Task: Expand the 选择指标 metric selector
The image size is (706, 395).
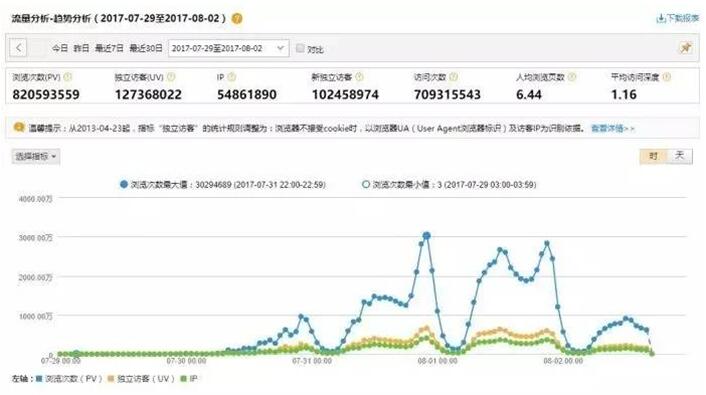Action: coord(36,156)
